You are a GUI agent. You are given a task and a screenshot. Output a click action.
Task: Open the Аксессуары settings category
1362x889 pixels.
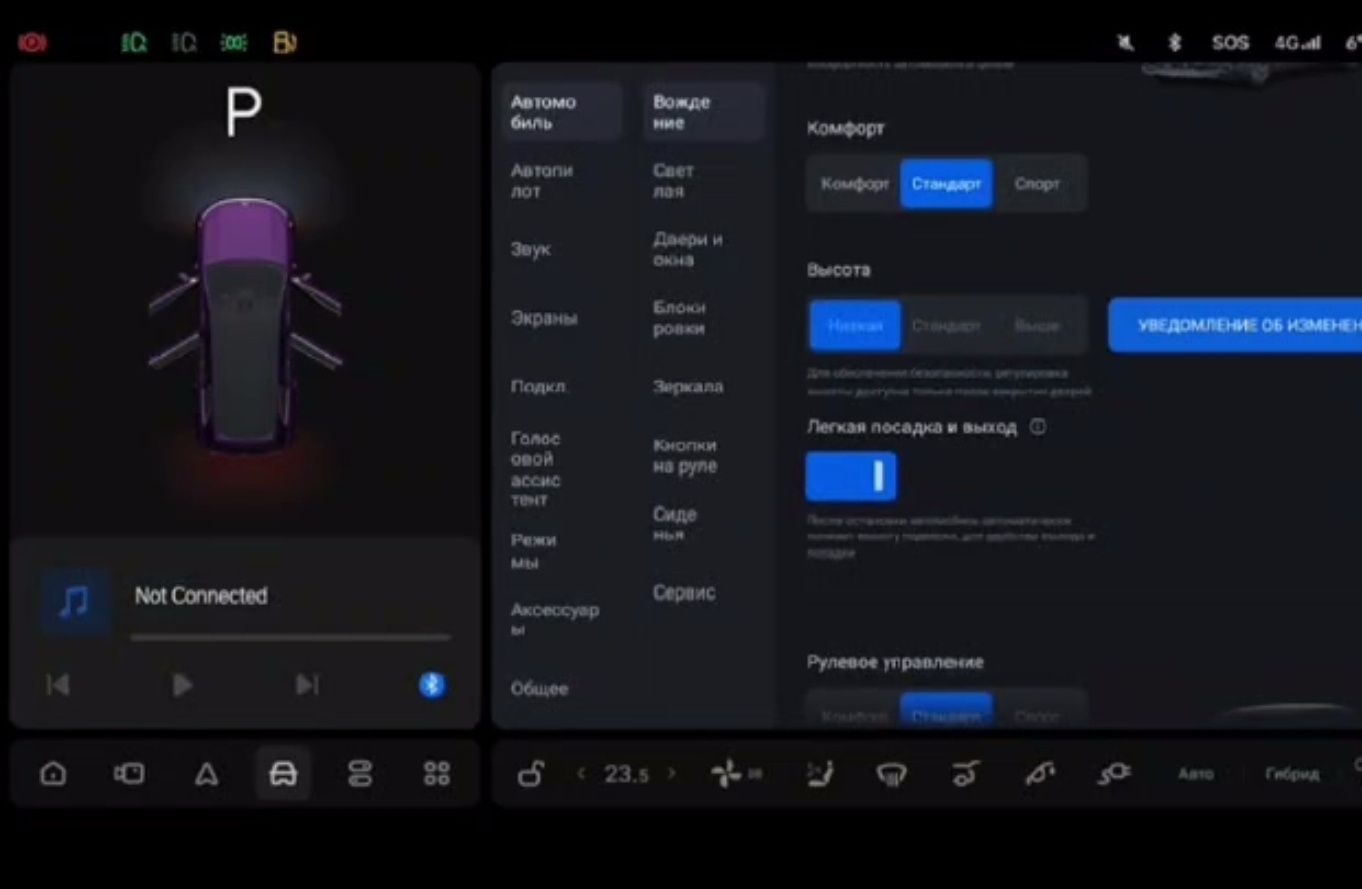pos(555,619)
